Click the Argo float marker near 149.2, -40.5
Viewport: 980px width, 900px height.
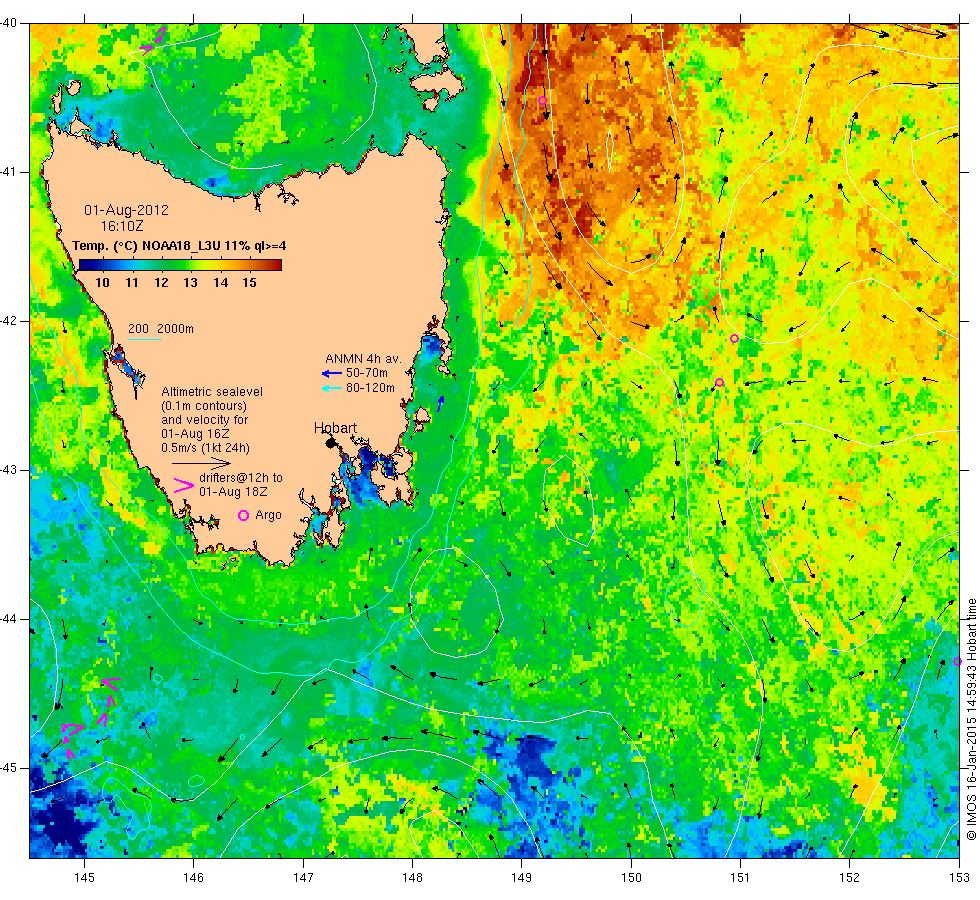click(x=542, y=101)
